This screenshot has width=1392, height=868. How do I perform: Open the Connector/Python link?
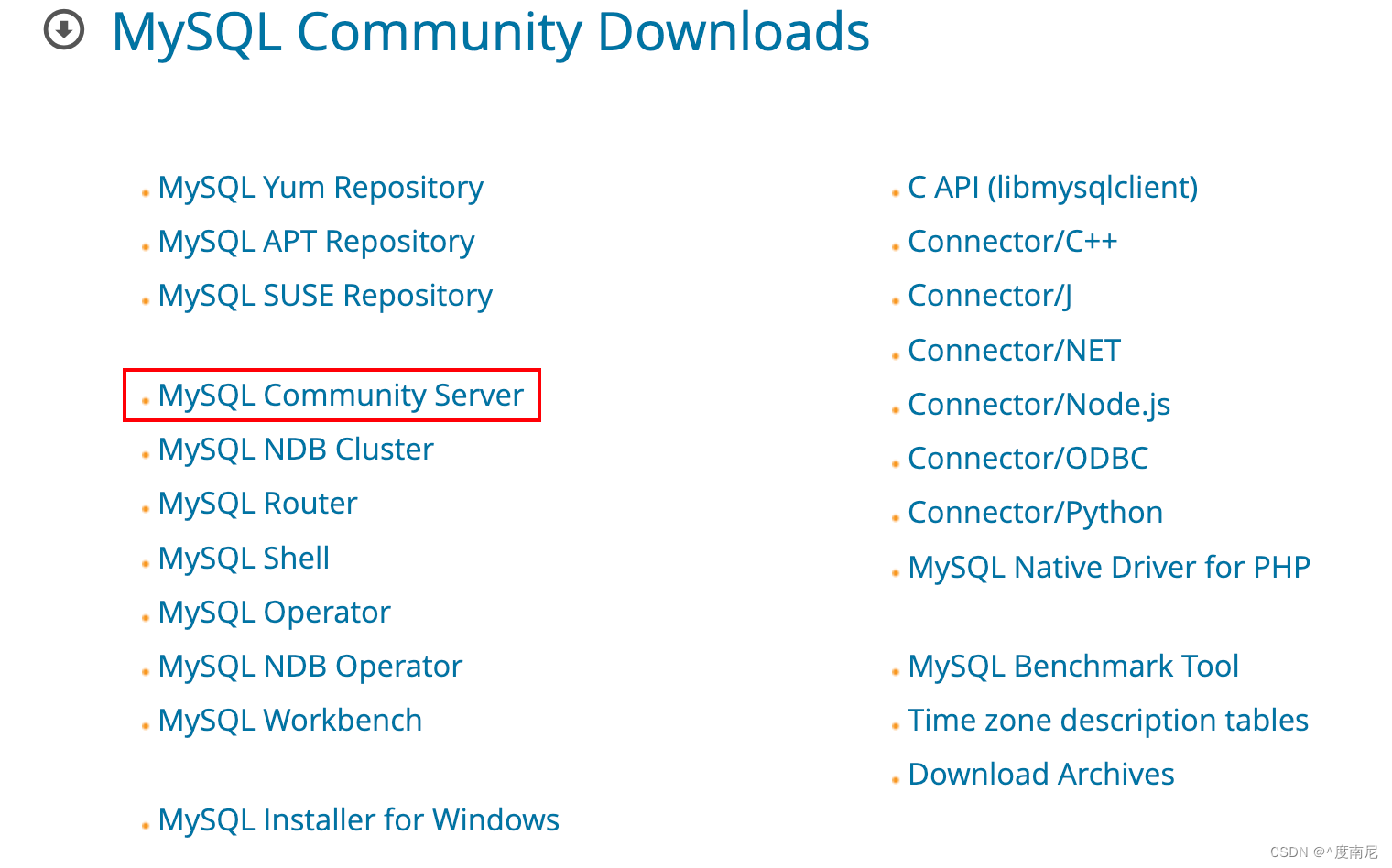(x=1035, y=513)
